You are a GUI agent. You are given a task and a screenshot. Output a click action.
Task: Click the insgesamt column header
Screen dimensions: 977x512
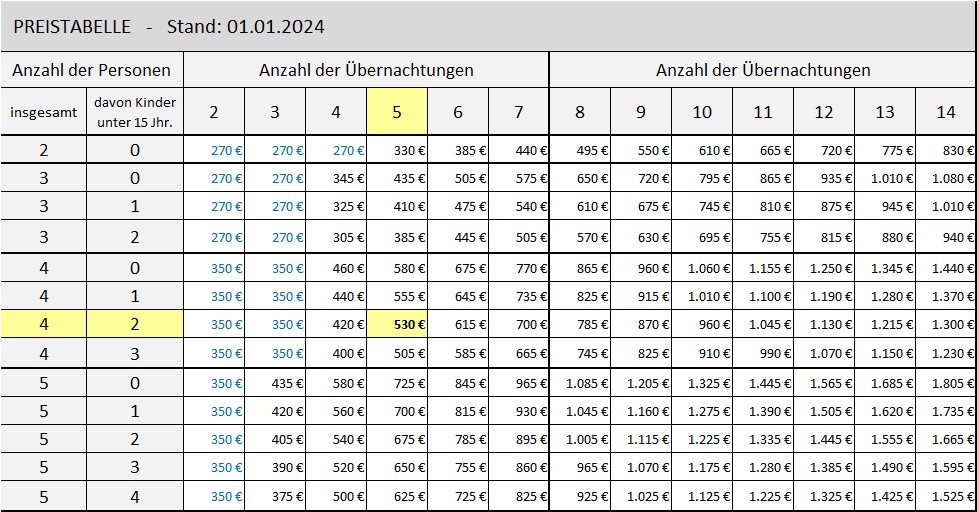[x=43, y=112]
